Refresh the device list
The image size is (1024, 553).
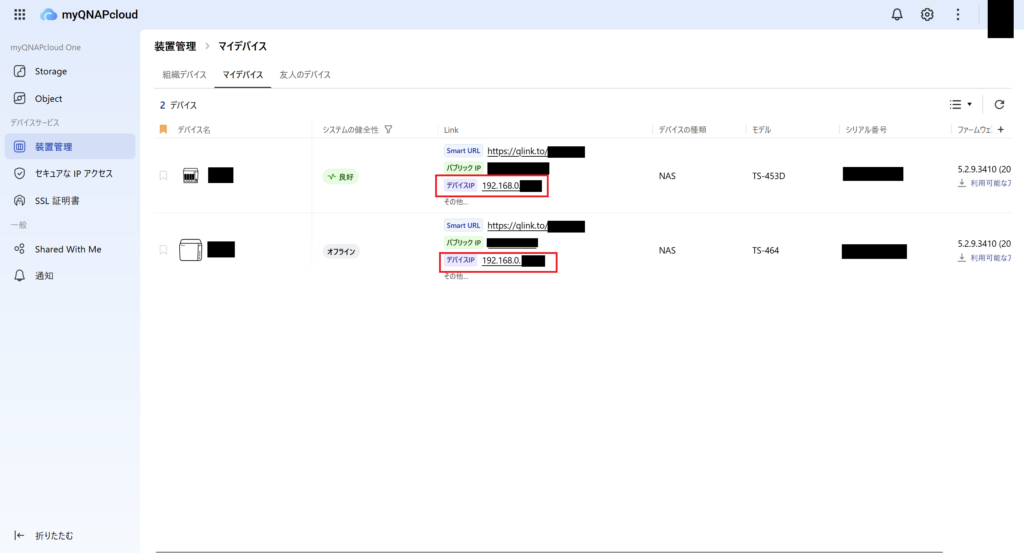tap(999, 104)
